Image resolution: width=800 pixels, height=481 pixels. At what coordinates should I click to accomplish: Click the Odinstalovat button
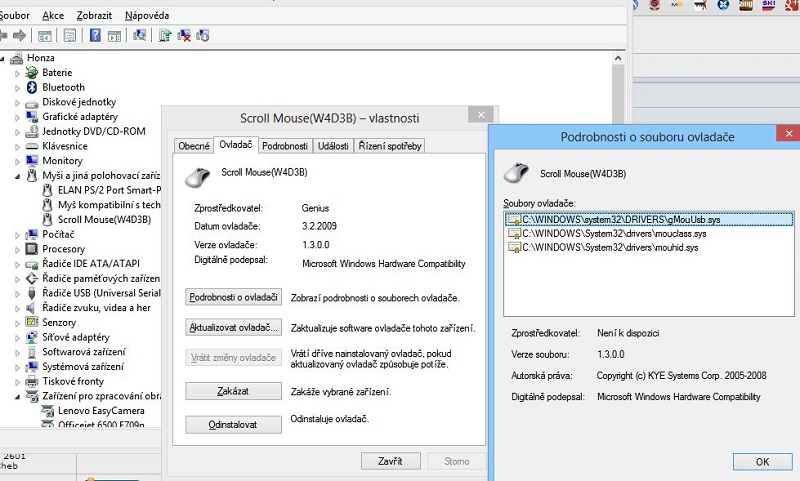click(x=233, y=424)
